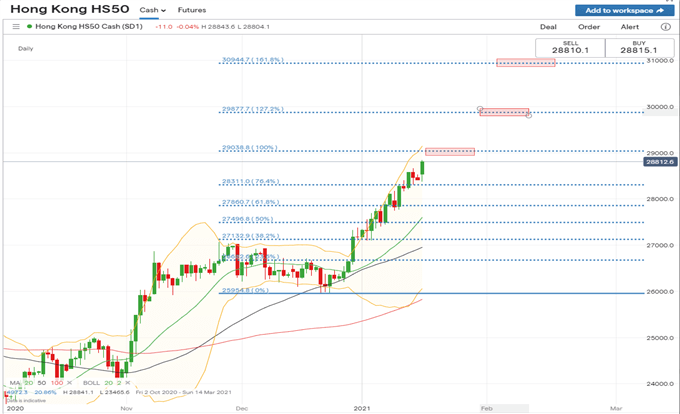Open the Daily timeframe selector
The image size is (680, 414).
tap(26, 49)
